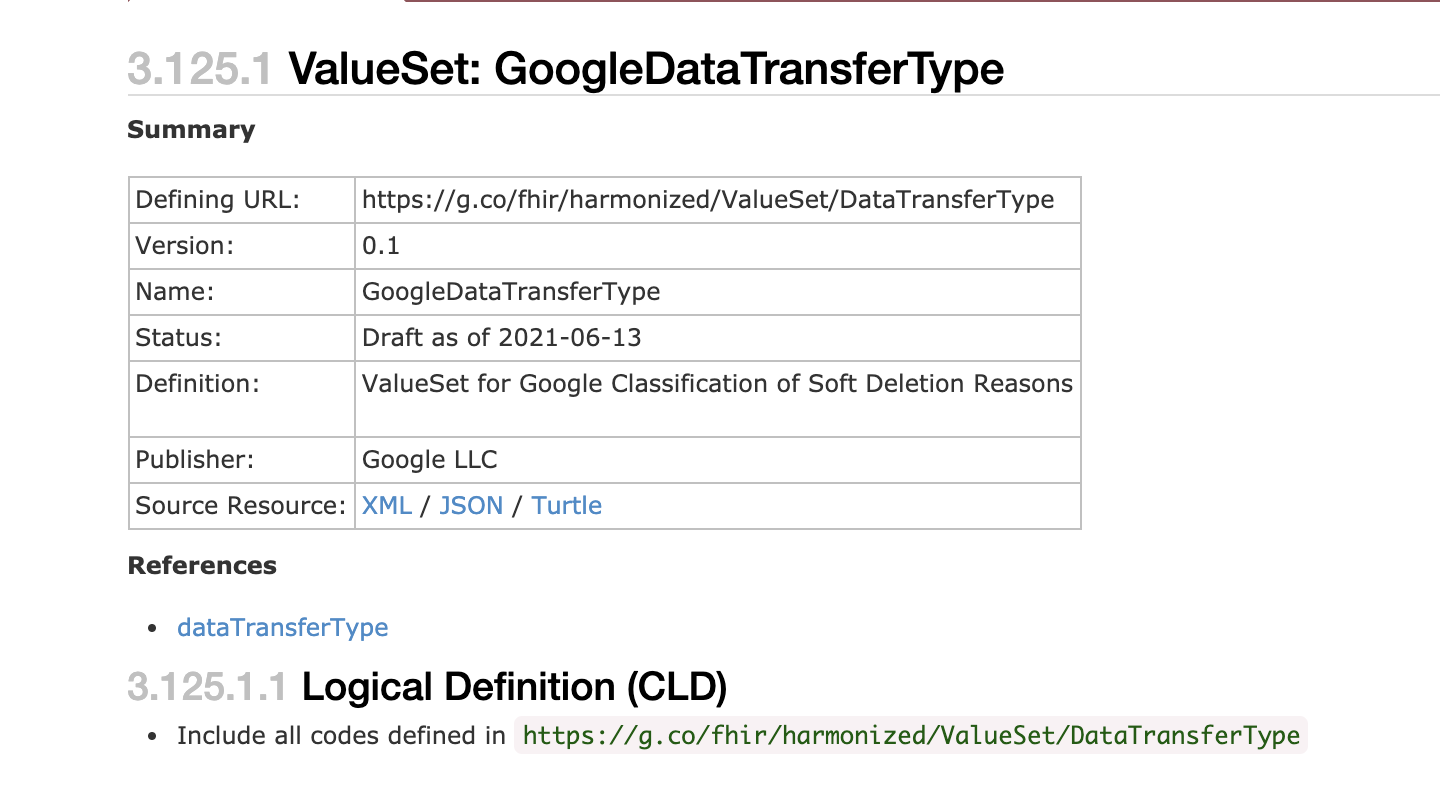Click the green DataTransferType code URL
The image size is (1440, 810).
911,737
